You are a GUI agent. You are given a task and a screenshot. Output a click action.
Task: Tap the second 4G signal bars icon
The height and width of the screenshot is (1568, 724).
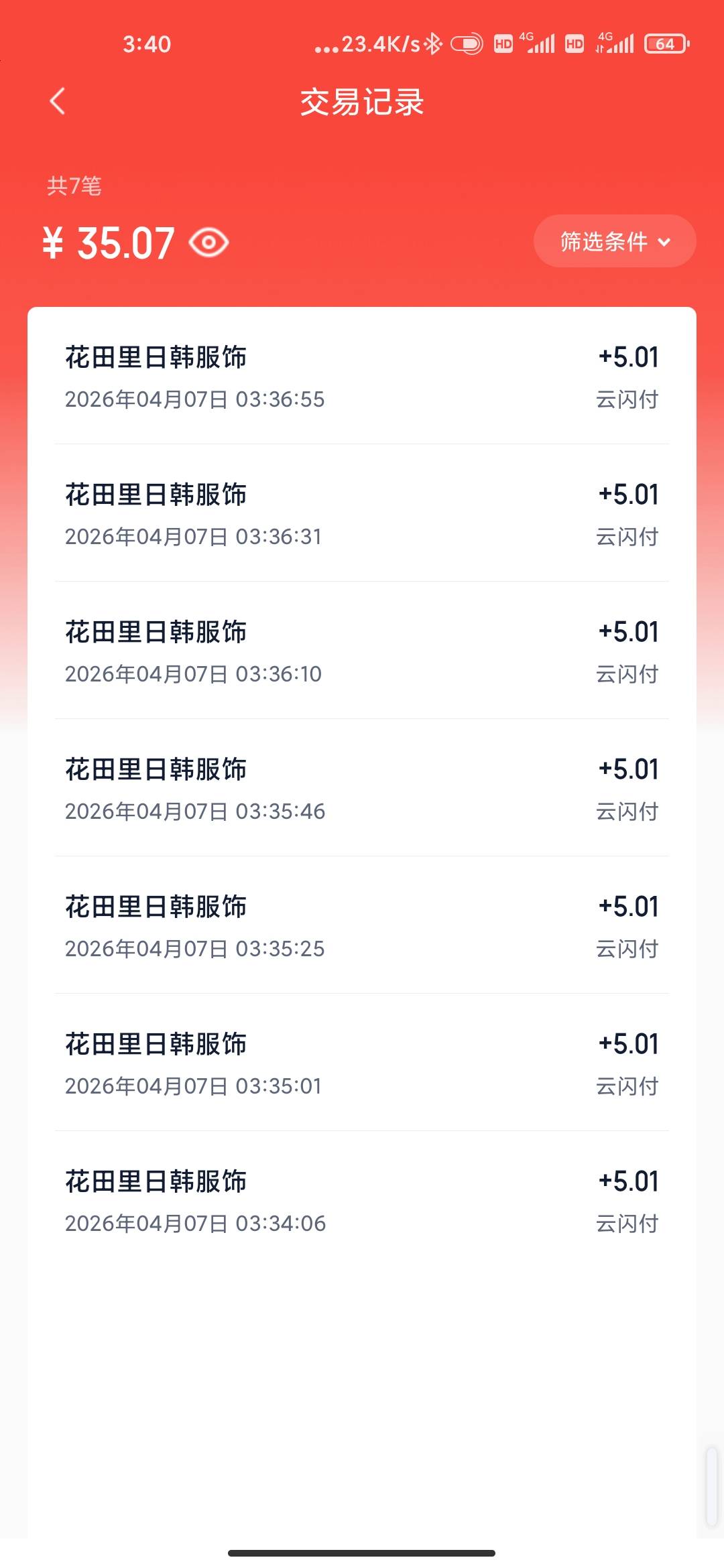[x=615, y=43]
